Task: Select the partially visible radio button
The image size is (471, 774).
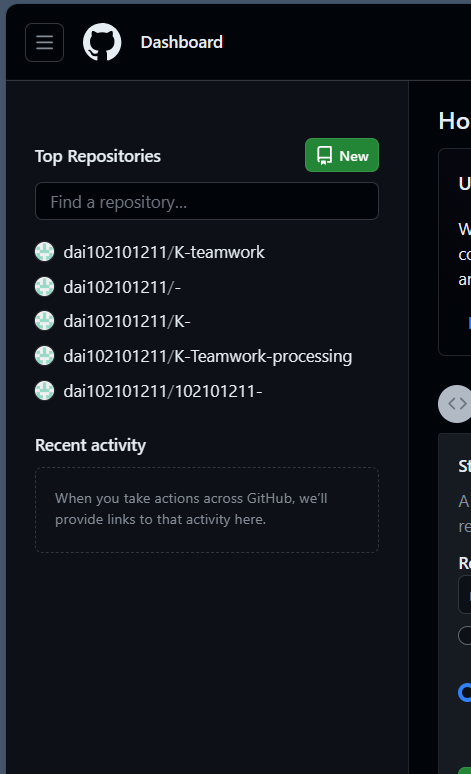Action: click(465, 635)
